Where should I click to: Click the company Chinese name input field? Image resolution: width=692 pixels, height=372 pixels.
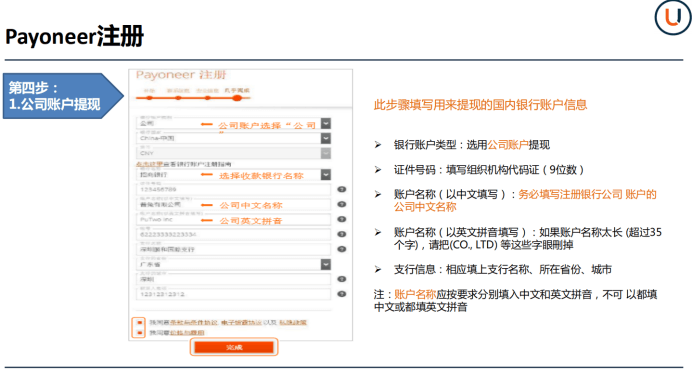coord(233,204)
